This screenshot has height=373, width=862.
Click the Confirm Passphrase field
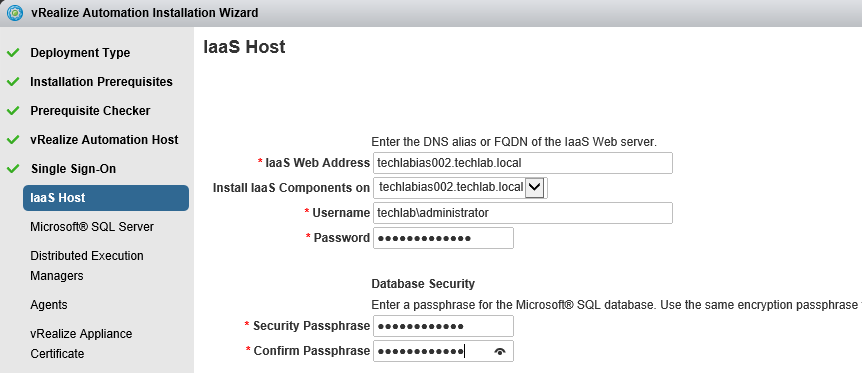tap(443, 351)
